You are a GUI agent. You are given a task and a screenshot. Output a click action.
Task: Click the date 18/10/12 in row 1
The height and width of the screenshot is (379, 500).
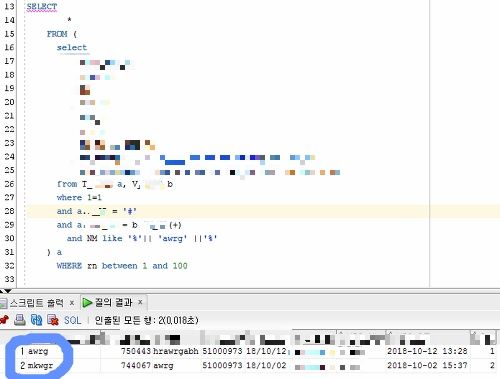266,351
